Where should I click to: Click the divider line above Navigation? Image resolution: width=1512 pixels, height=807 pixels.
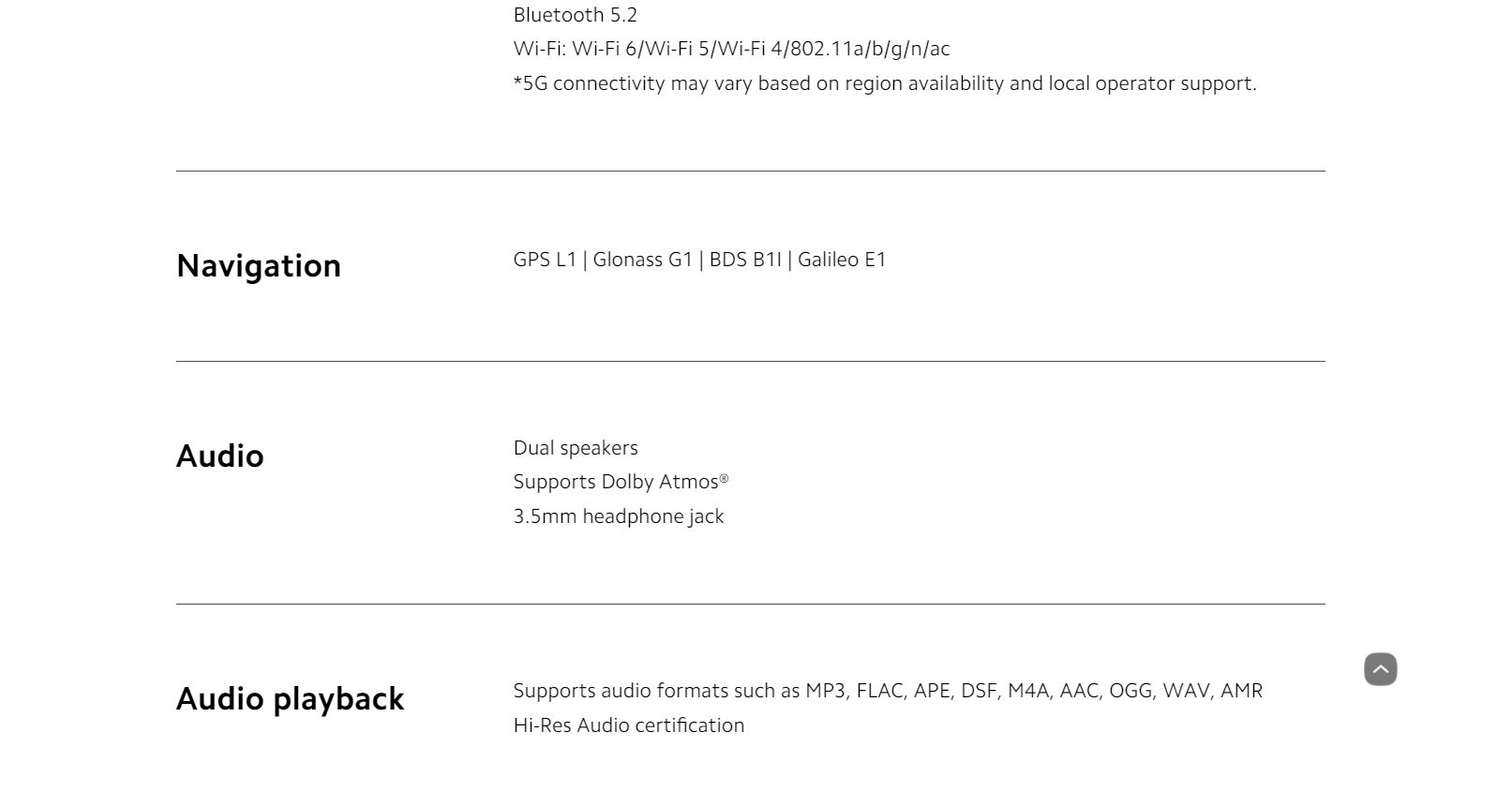(751, 172)
